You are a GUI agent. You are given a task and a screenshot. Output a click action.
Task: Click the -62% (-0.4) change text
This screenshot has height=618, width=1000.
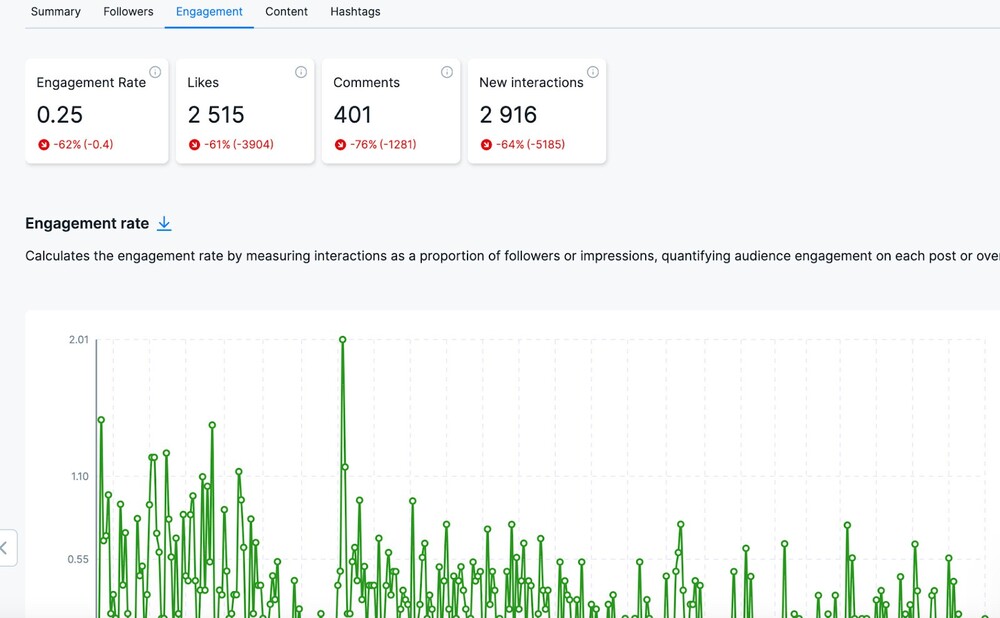click(x=84, y=145)
